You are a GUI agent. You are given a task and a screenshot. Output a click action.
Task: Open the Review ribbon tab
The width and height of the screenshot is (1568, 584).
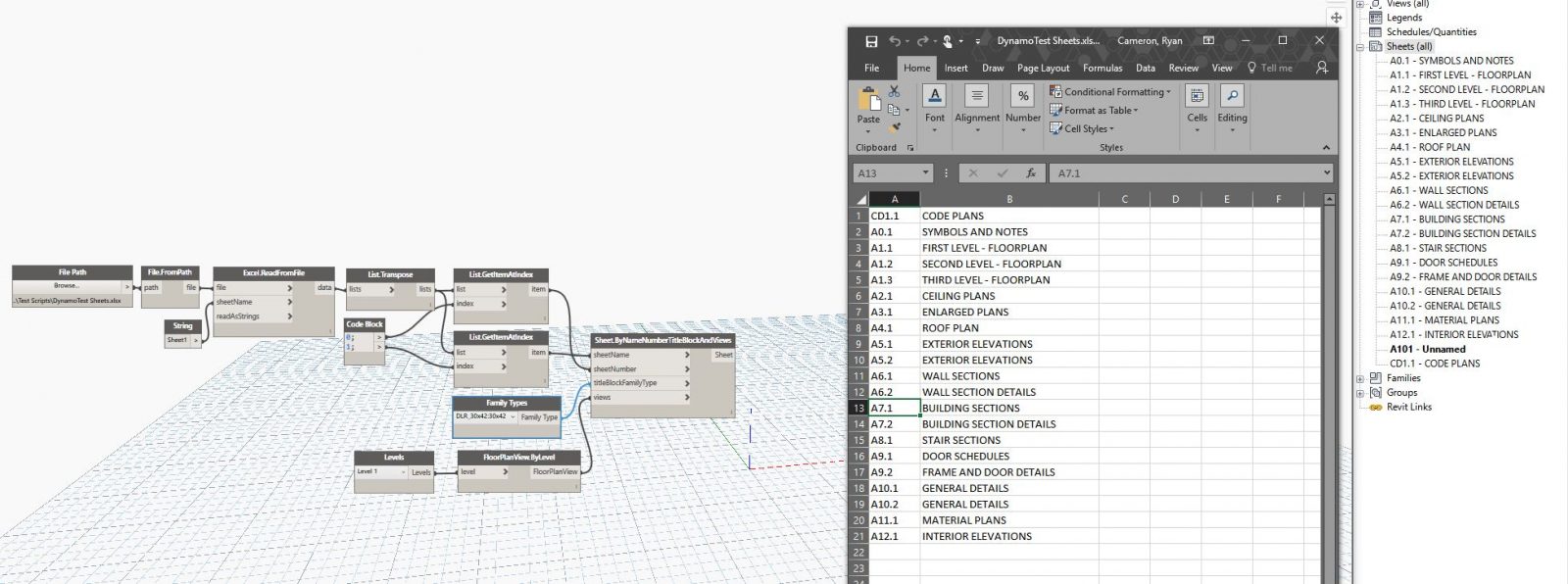[1183, 68]
